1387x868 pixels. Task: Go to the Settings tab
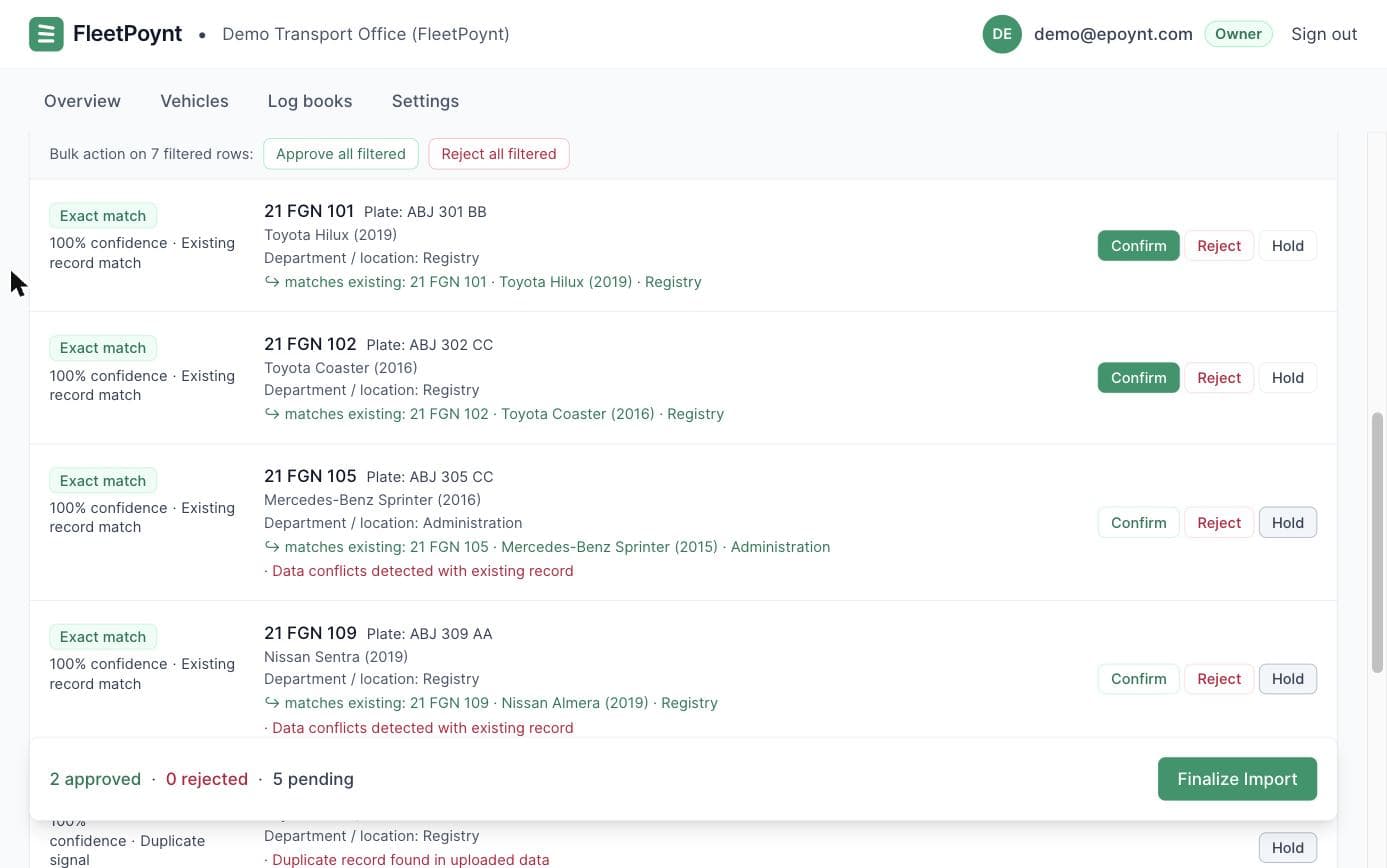coord(425,101)
